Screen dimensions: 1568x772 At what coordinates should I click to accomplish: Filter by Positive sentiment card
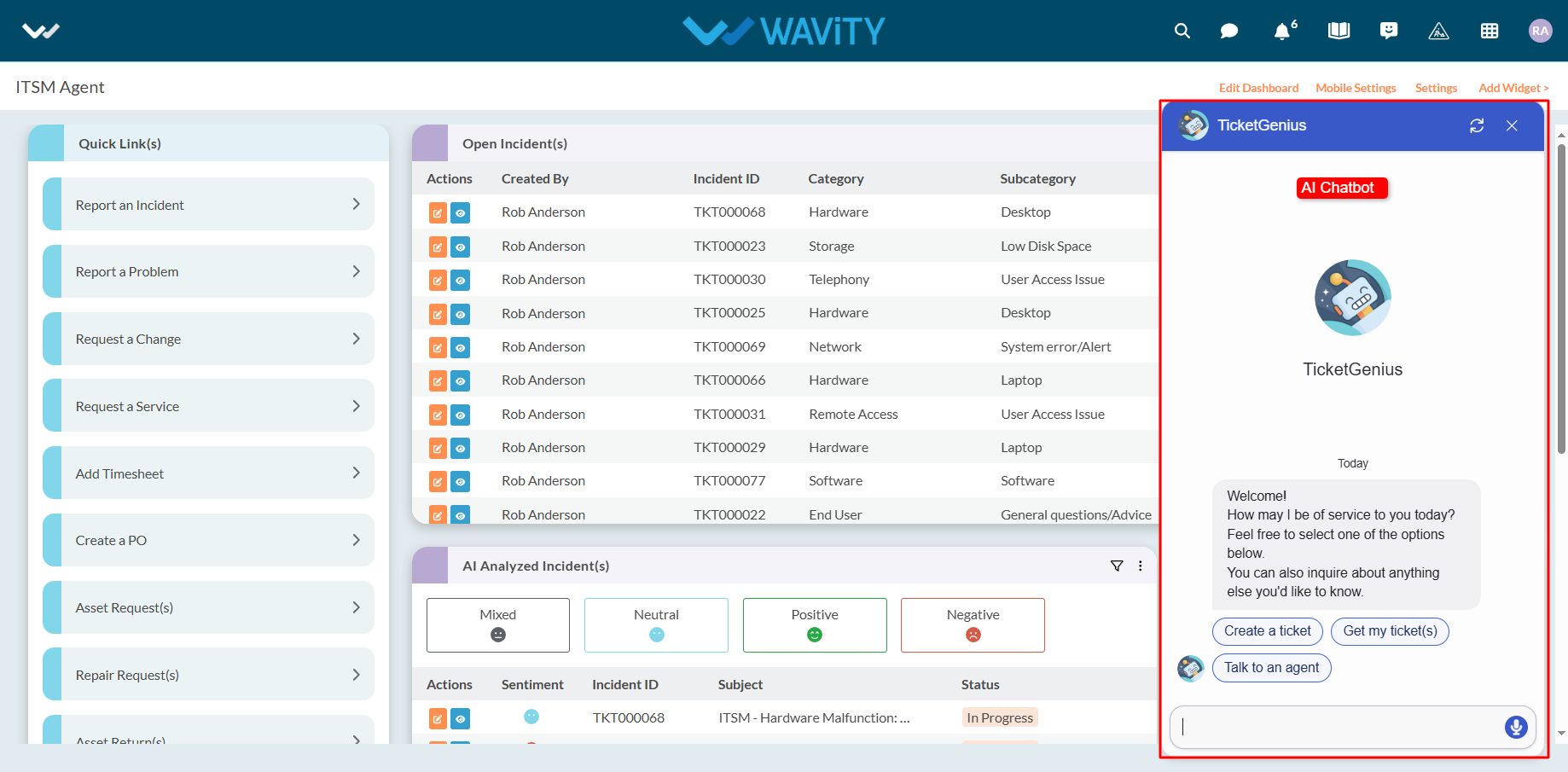[x=815, y=625]
